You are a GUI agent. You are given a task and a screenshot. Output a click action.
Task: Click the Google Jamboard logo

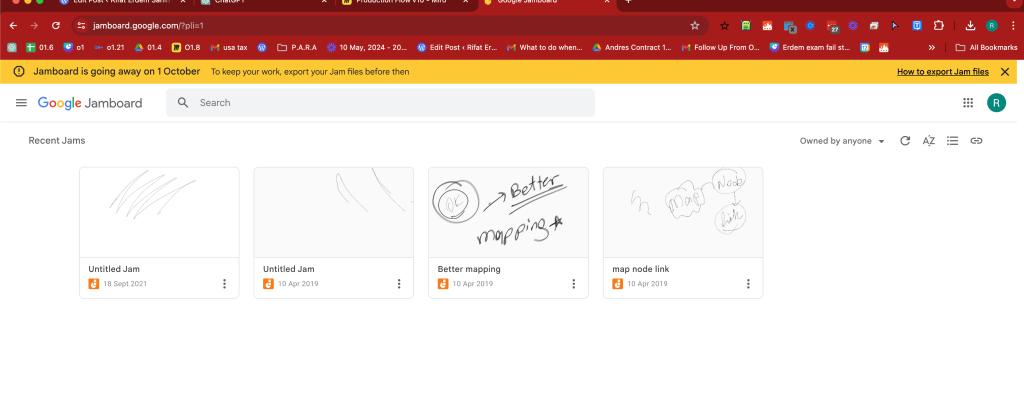(90, 103)
